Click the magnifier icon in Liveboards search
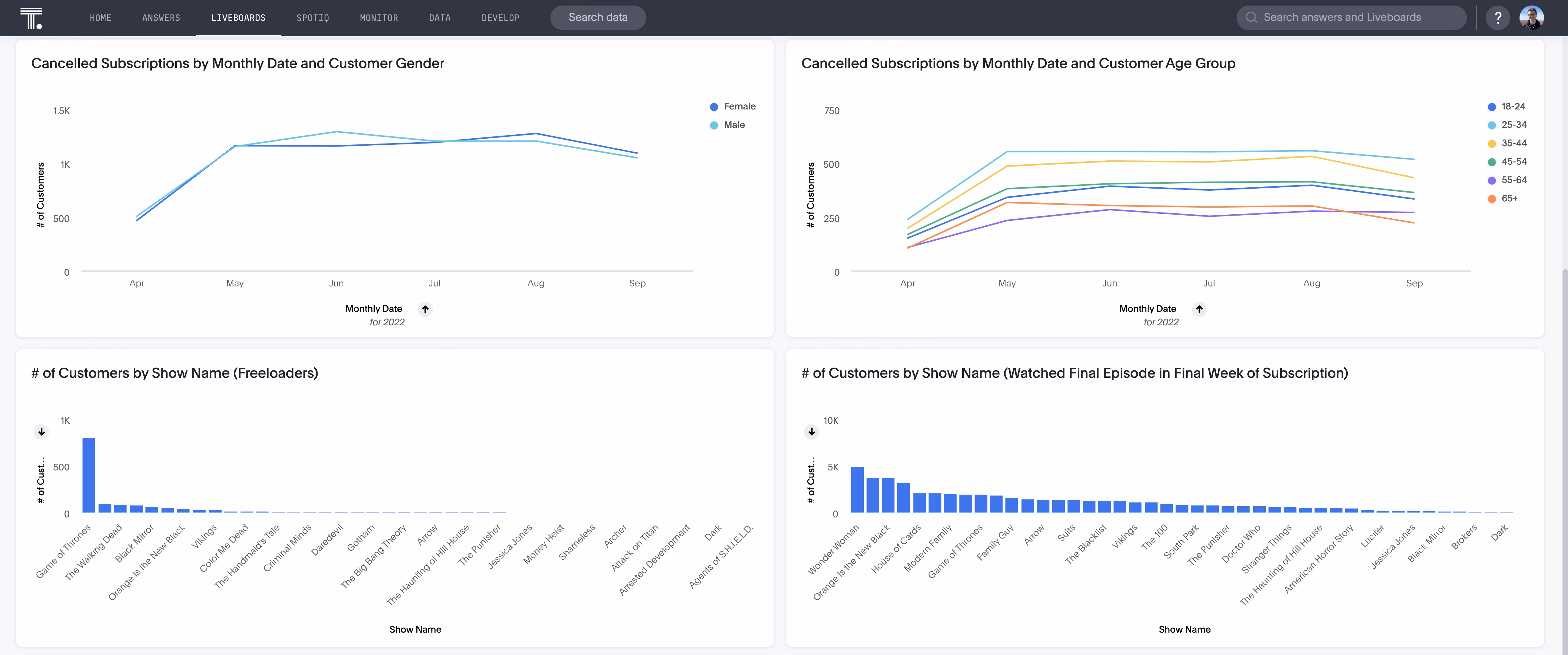 coord(1251,18)
